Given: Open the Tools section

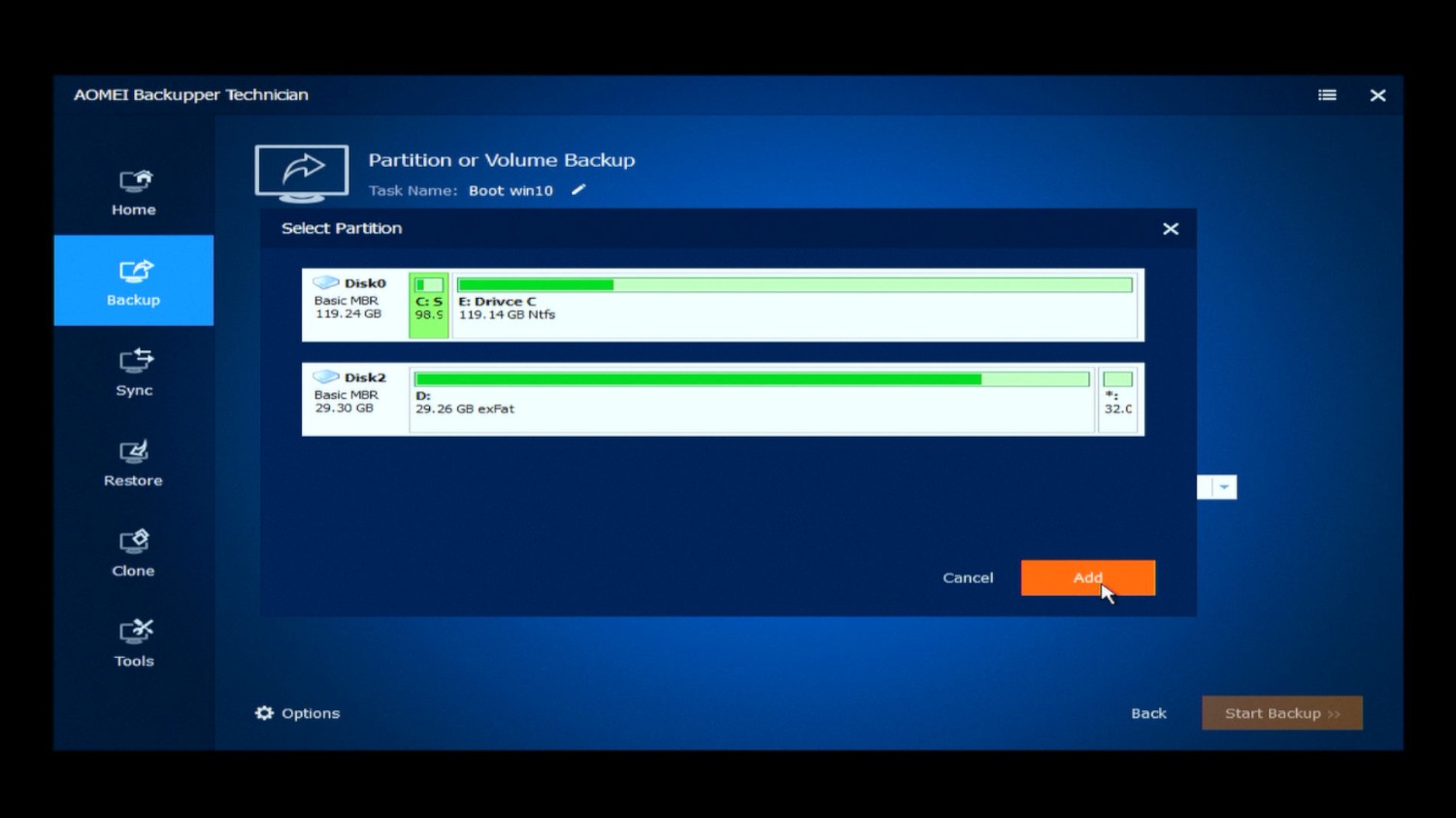Looking at the screenshot, I should [x=134, y=642].
